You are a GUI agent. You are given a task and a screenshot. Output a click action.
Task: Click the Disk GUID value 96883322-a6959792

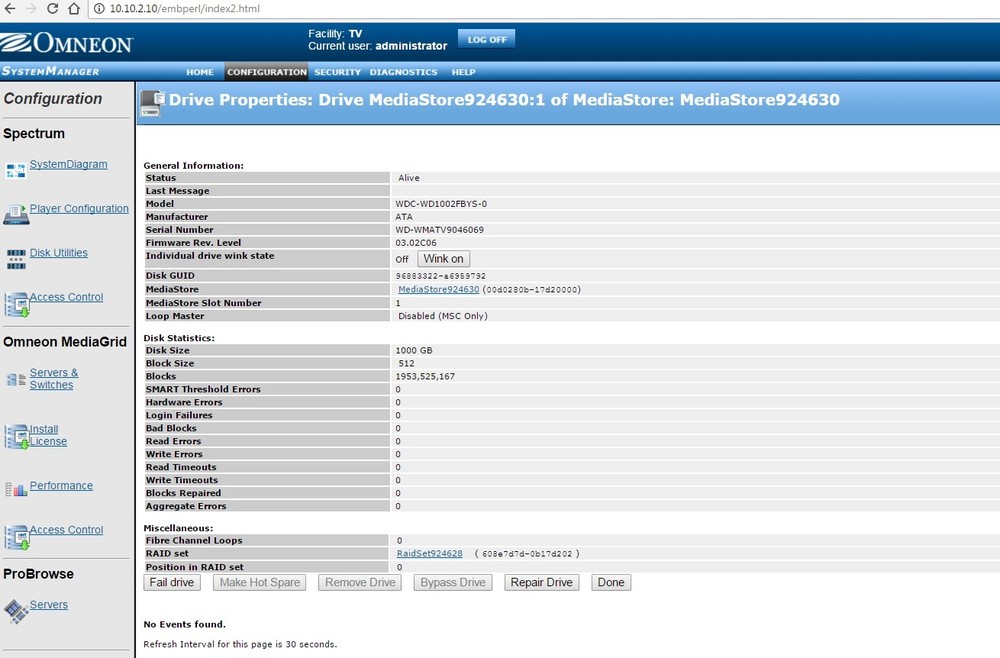441,276
